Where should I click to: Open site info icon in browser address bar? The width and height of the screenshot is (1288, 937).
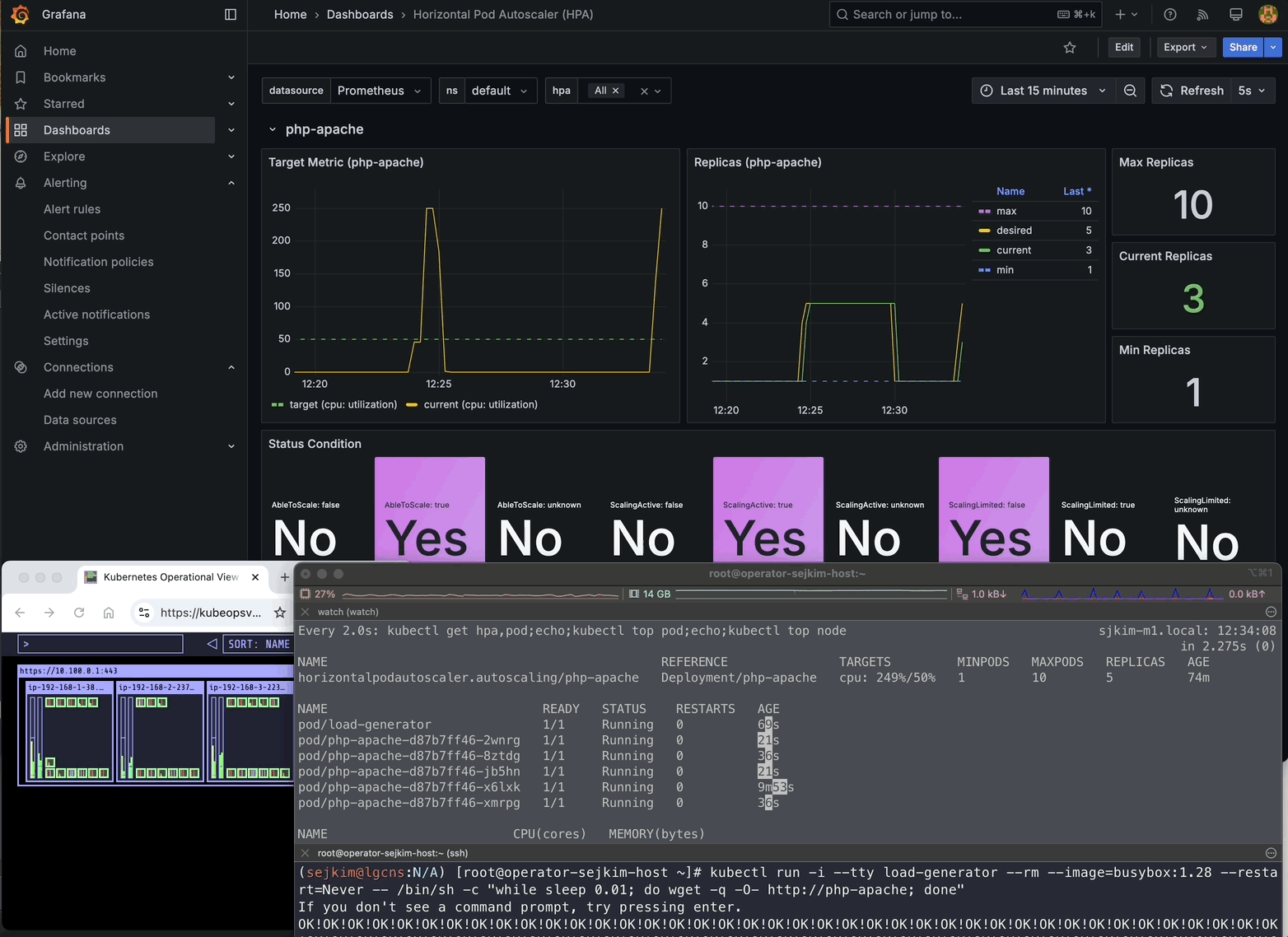click(144, 613)
